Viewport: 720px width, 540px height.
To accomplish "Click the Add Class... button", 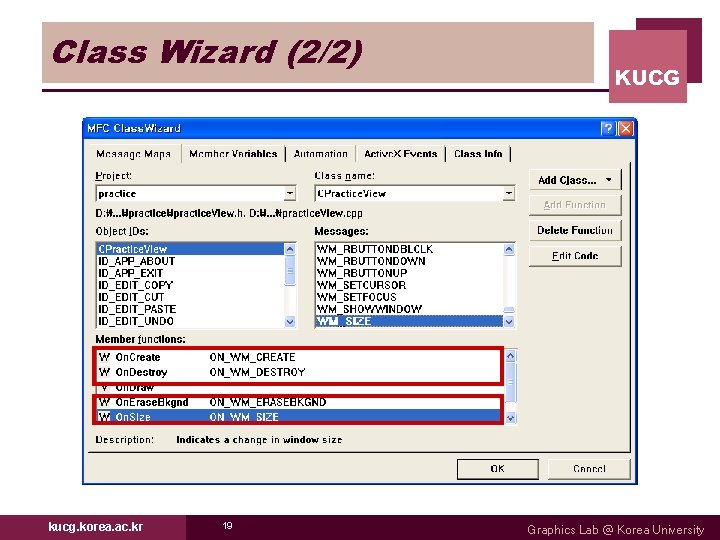I will click(x=575, y=180).
